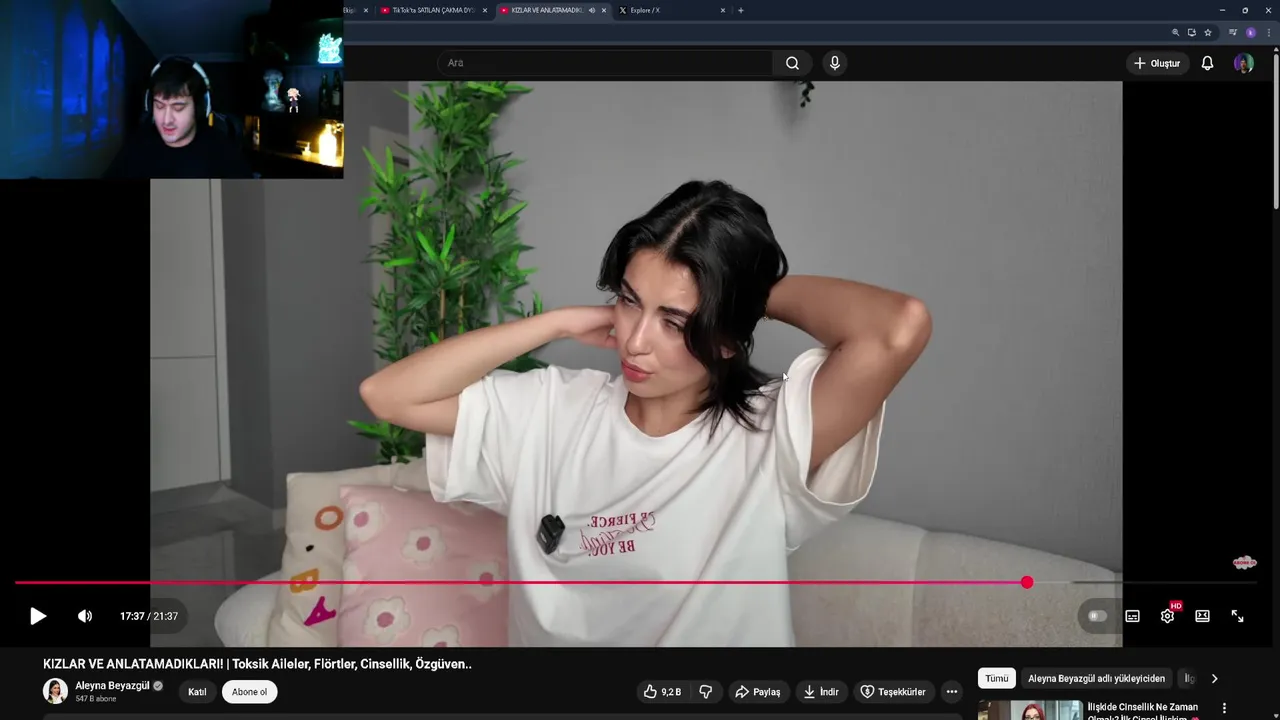1280x720 pixels.
Task: Open the channel avatar next to Aleyna Beyazgül
Action: click(x=55, y=691)
